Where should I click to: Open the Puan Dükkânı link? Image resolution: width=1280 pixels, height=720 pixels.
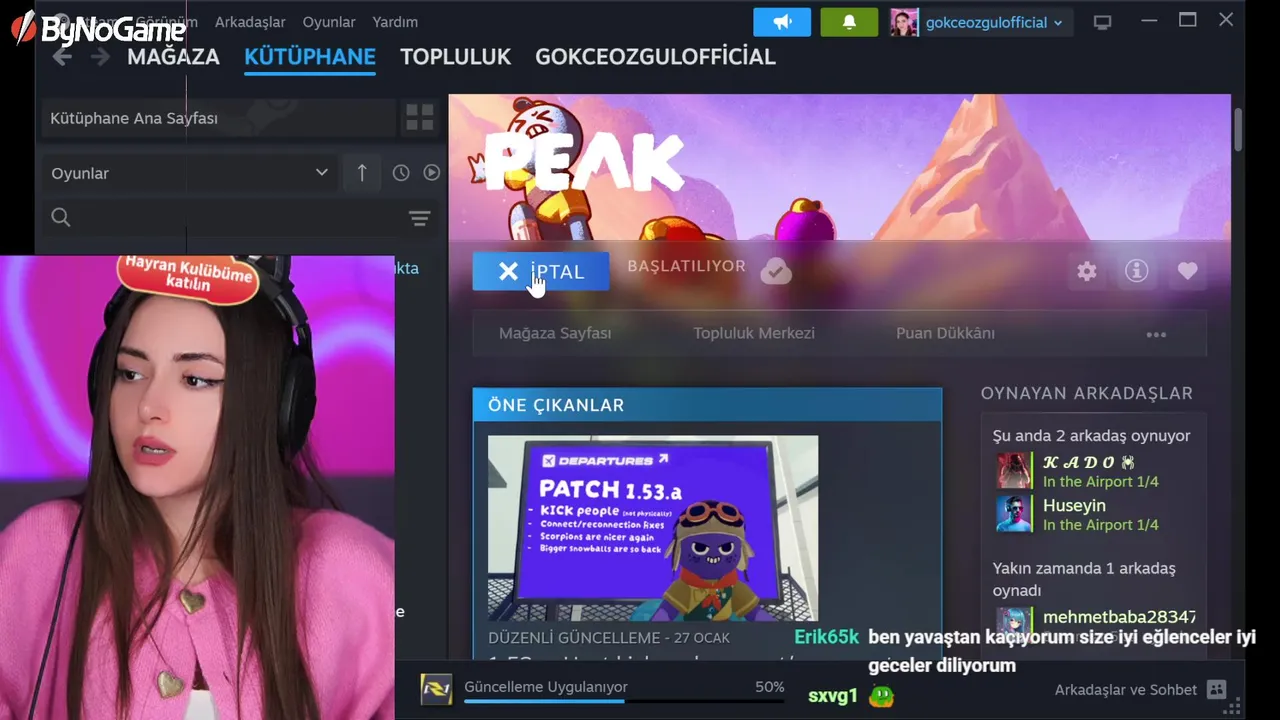pos(945,333)
